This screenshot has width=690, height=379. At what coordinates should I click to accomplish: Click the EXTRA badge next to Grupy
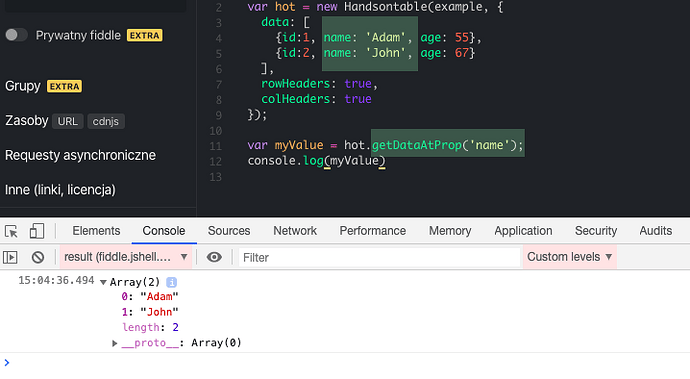pyautogui.click(x=64, y=86)
